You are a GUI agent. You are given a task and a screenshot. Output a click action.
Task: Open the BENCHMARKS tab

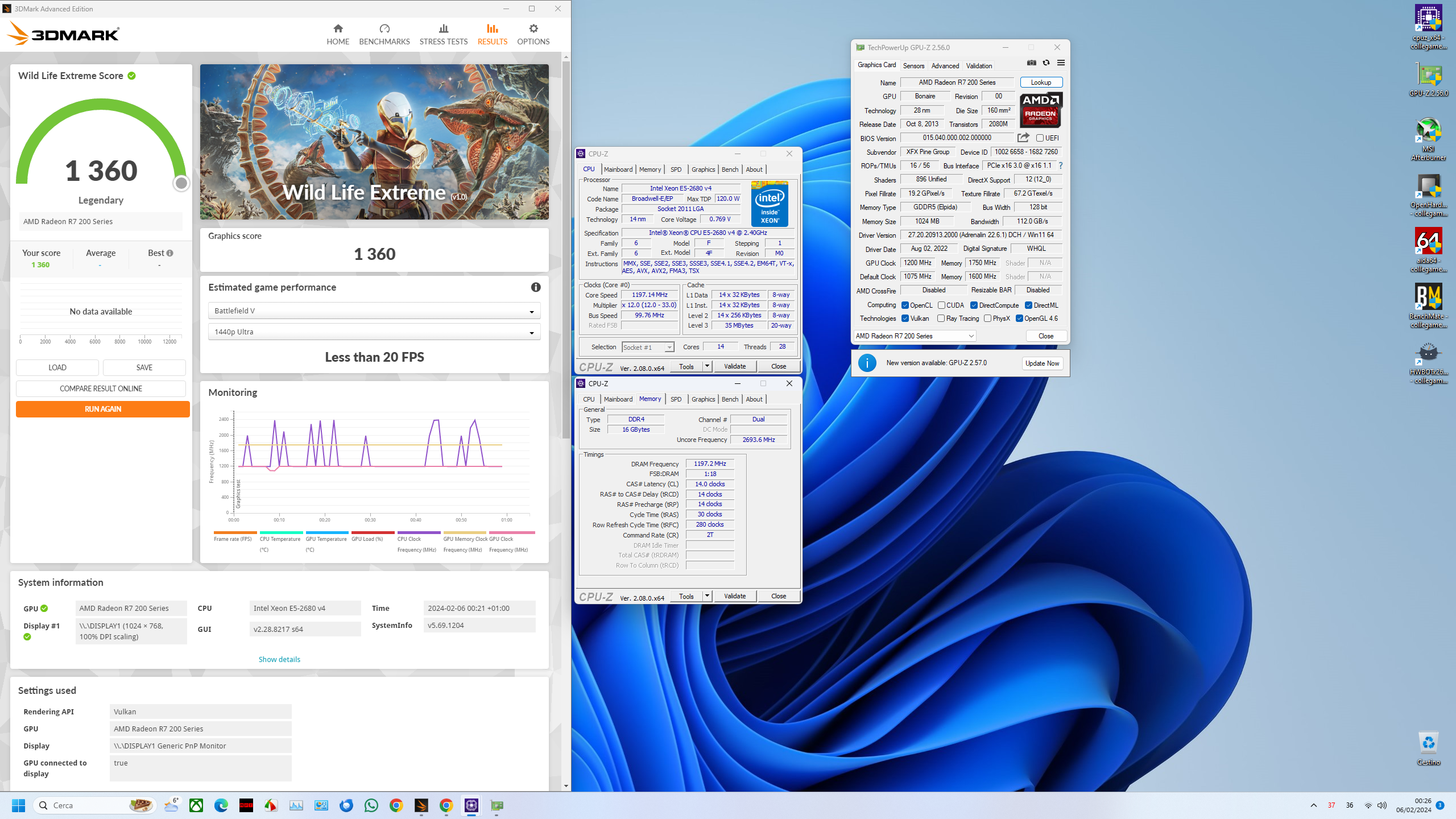(x=384, y=35)
